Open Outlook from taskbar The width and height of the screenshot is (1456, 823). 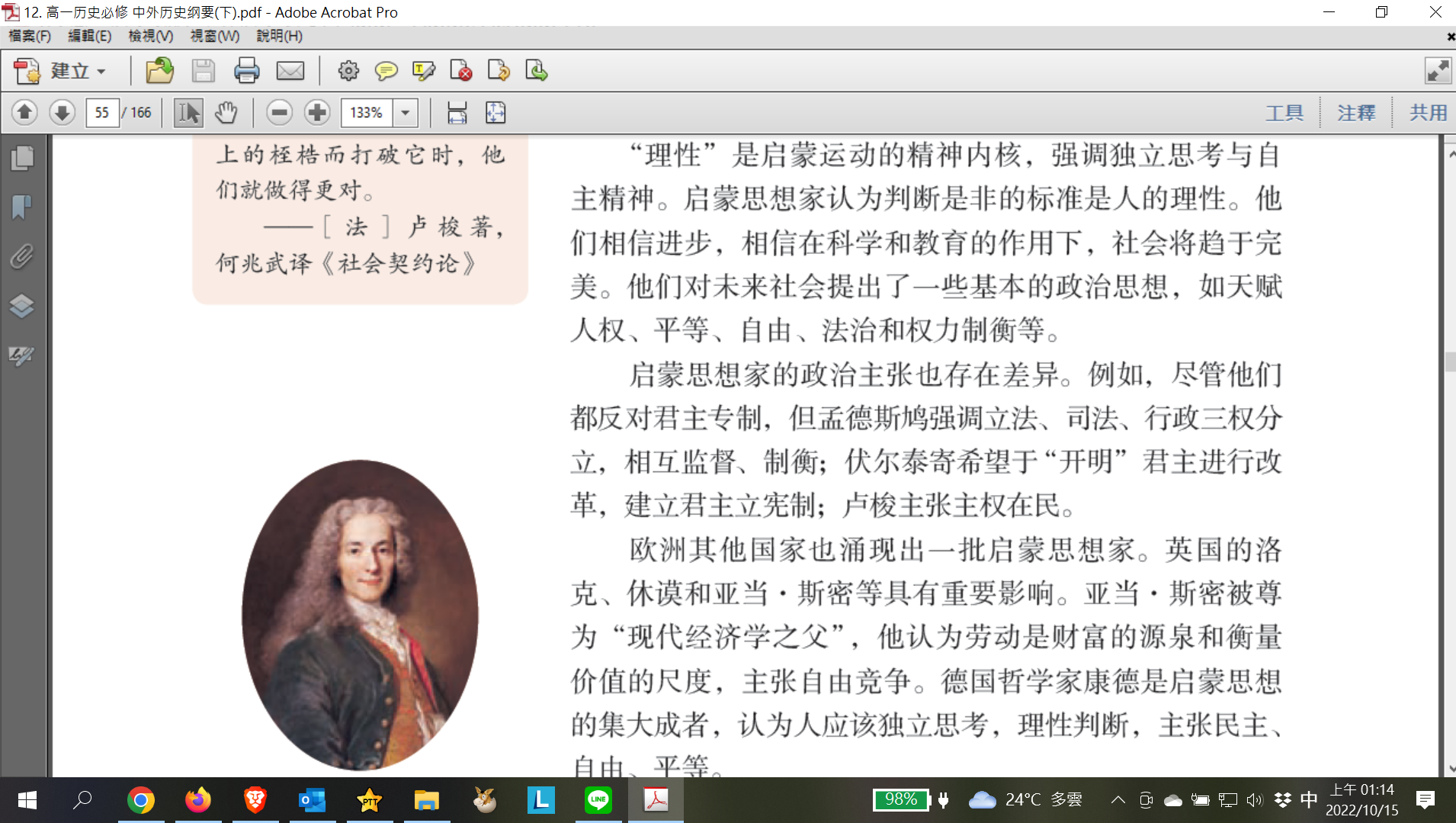coord(313,800)
